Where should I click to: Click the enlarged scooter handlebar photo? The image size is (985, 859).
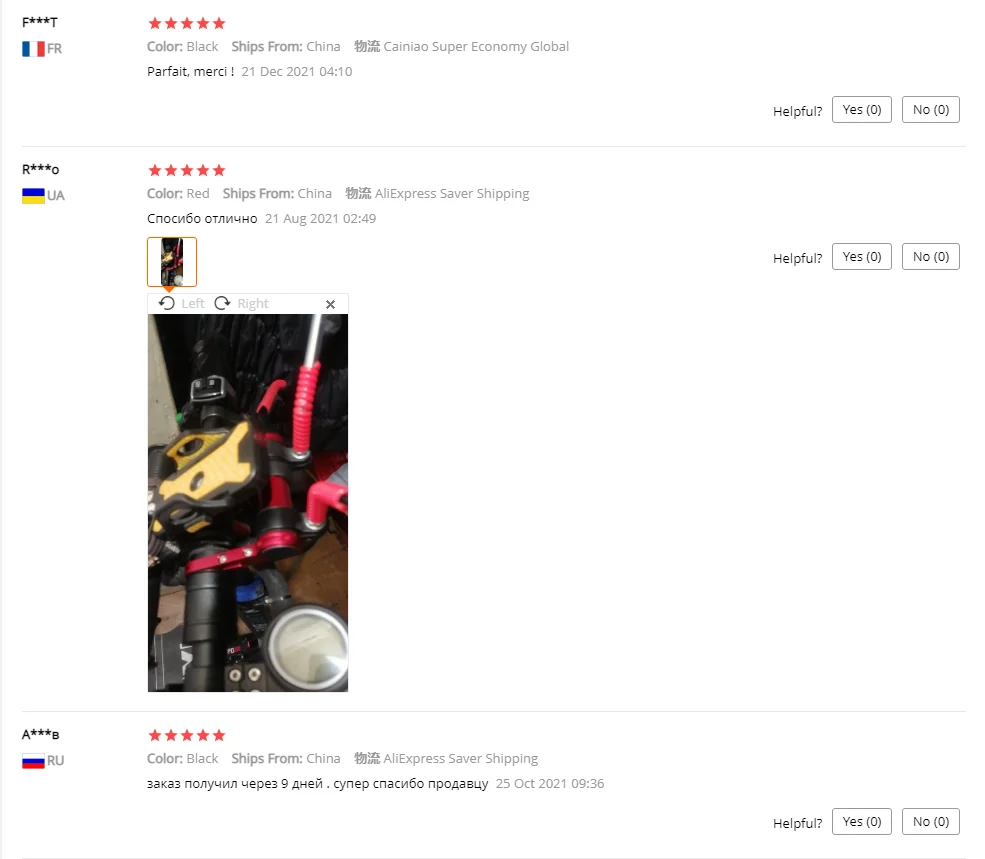pos(248,503)
